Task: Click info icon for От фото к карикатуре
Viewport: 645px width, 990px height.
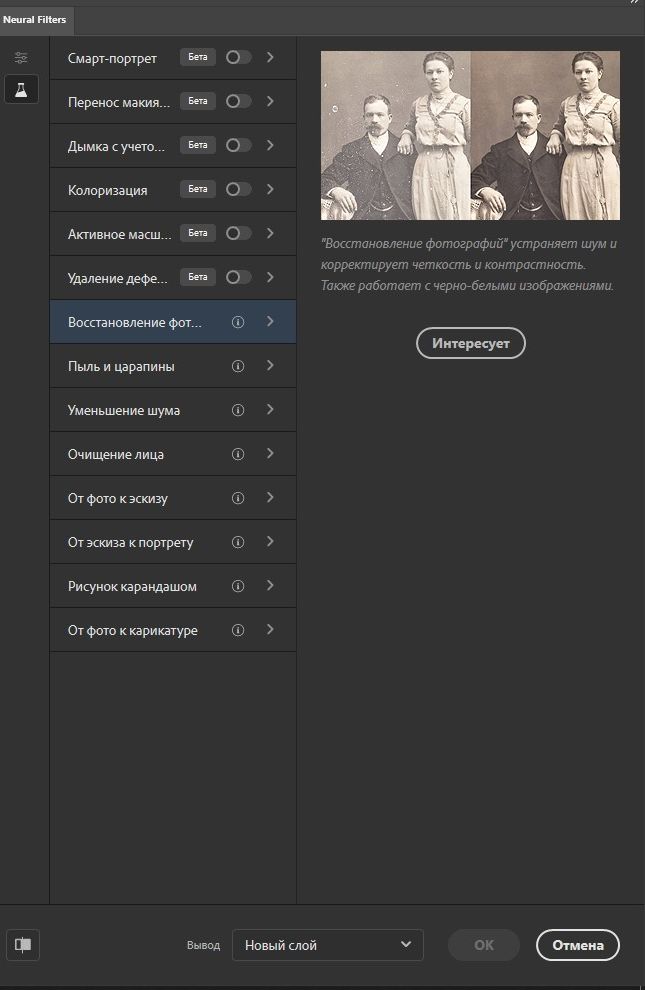Action: [238, 630]
